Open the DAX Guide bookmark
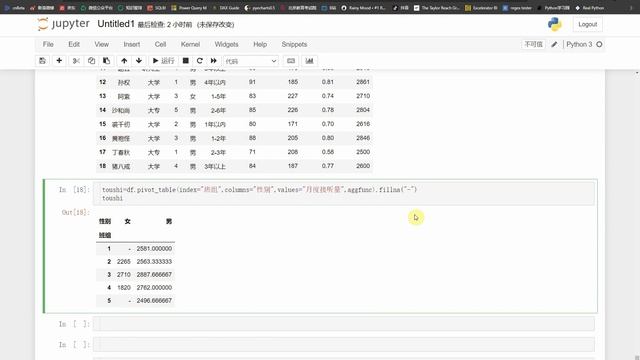The height and width of the screenshot is (360, 640). tap(226, 8)
